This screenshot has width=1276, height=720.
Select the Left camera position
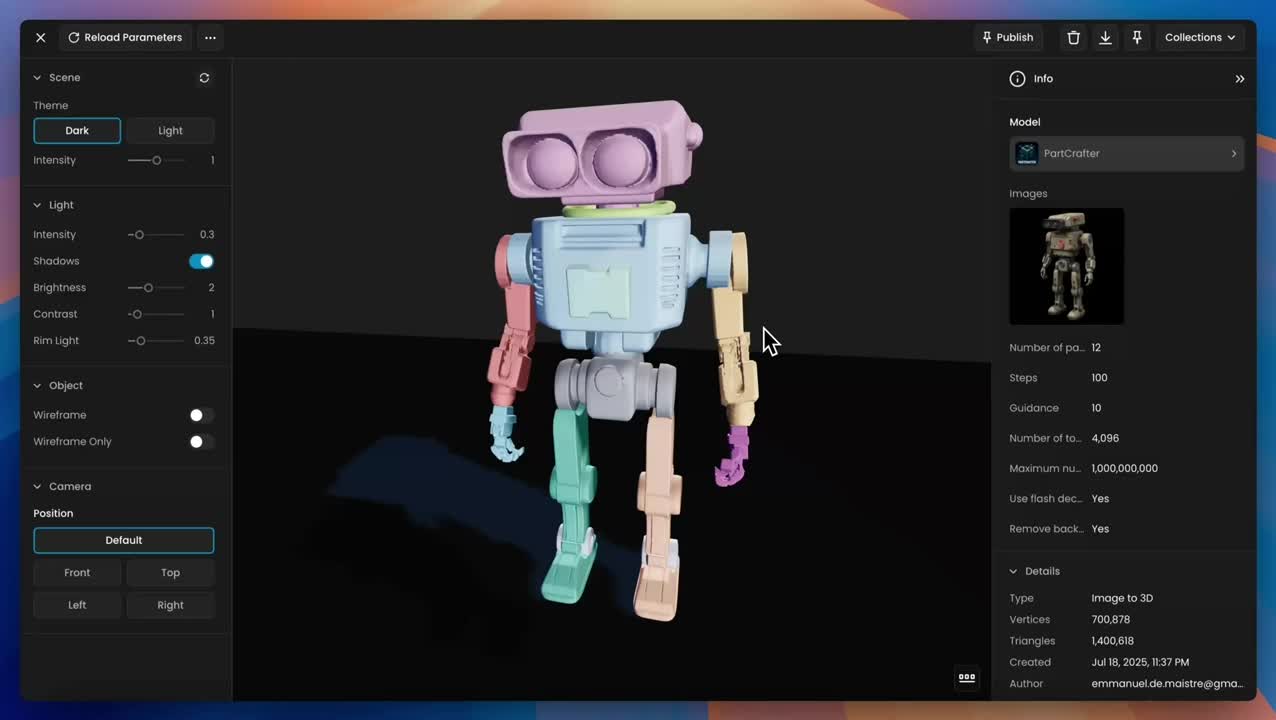coord(77,605)
